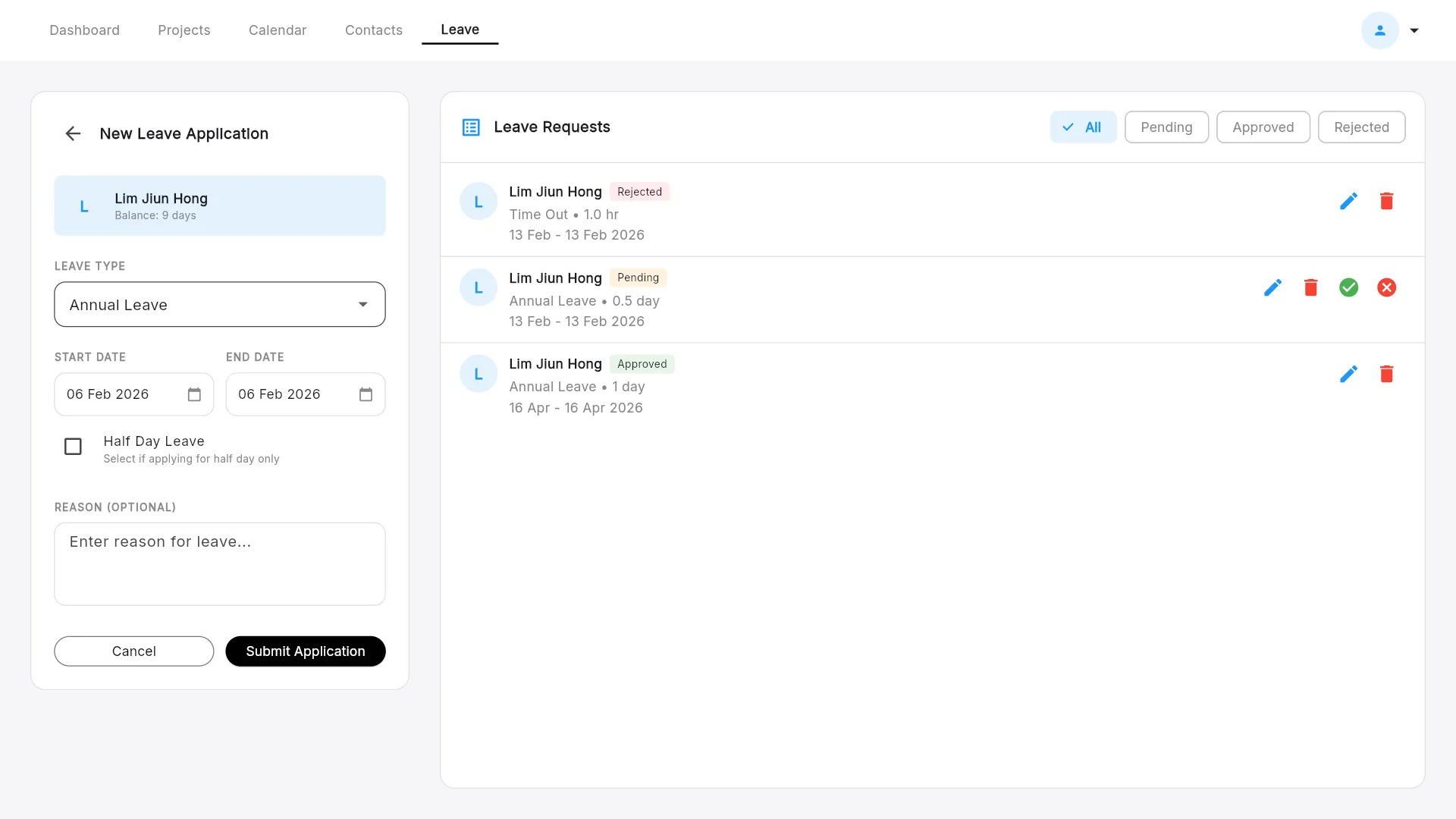Delete the Rejected Time Out leave request
Image resolution: width=1456 pixels, height=819 pixels.
(x=1386, y=201)
